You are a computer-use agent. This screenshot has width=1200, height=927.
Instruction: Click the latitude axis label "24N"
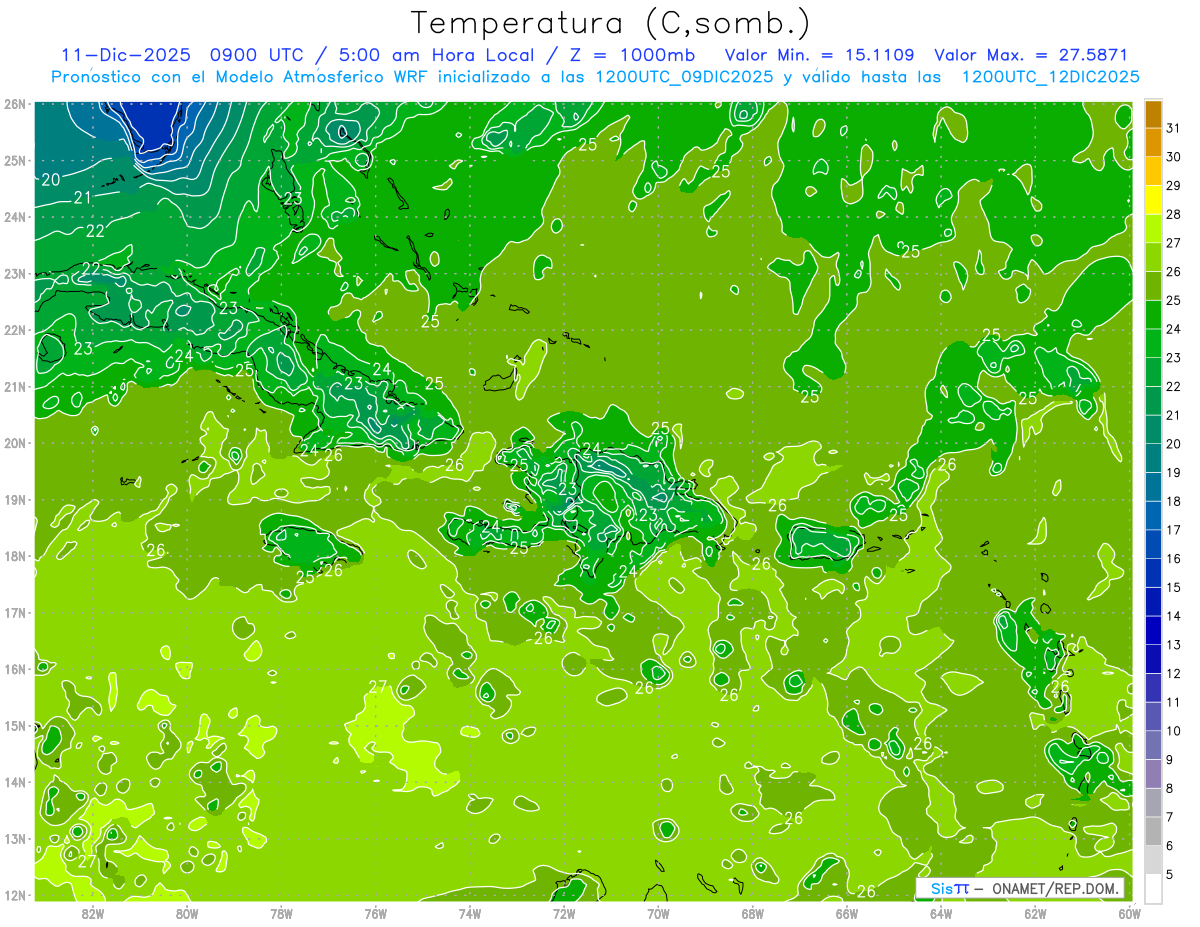(14, 217)
